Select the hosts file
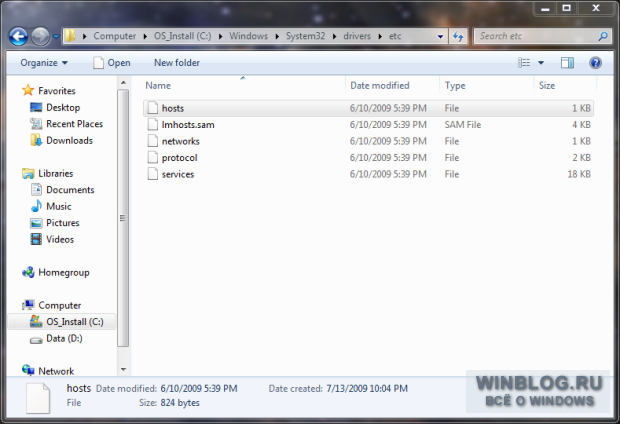 (x=368, y=108)
